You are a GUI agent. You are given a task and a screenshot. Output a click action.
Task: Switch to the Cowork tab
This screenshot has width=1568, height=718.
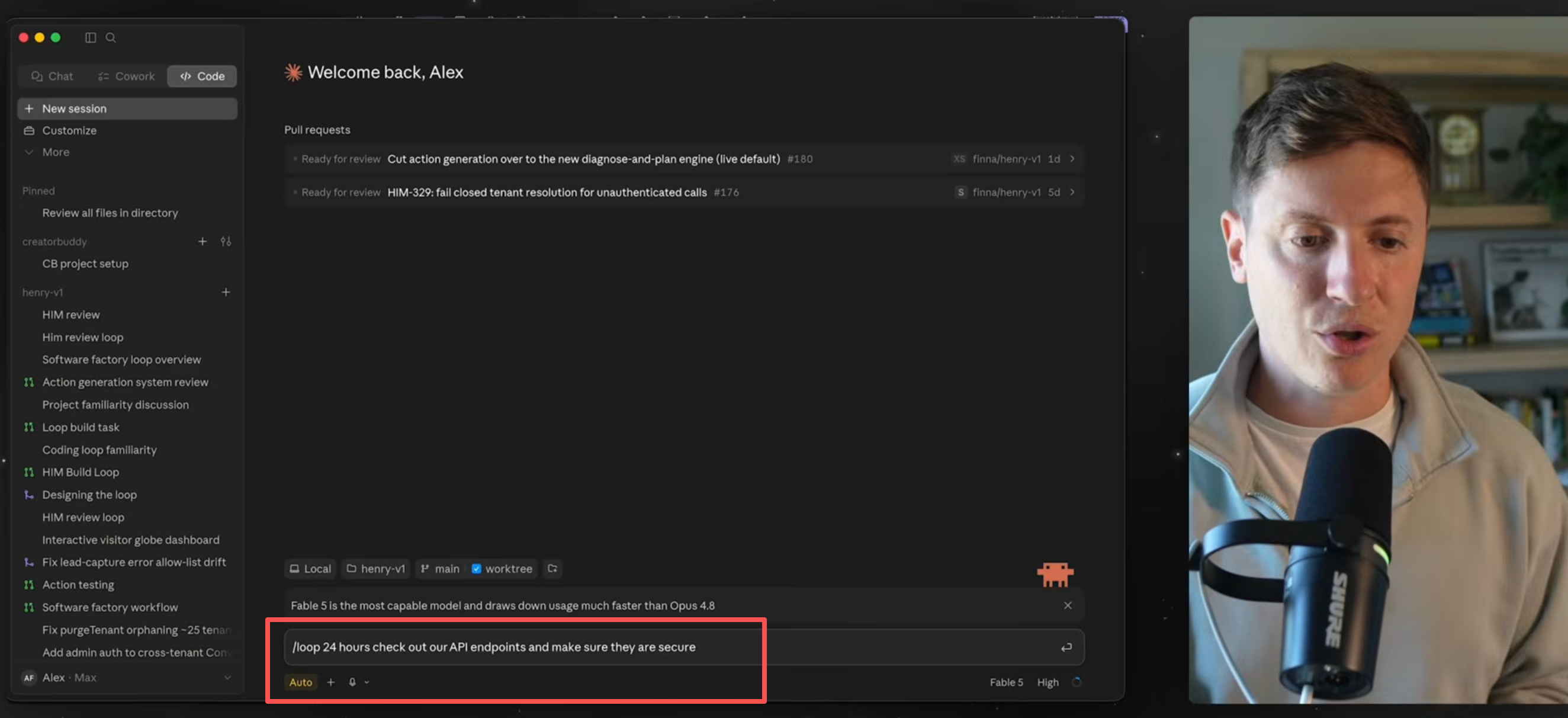point(127,77)
